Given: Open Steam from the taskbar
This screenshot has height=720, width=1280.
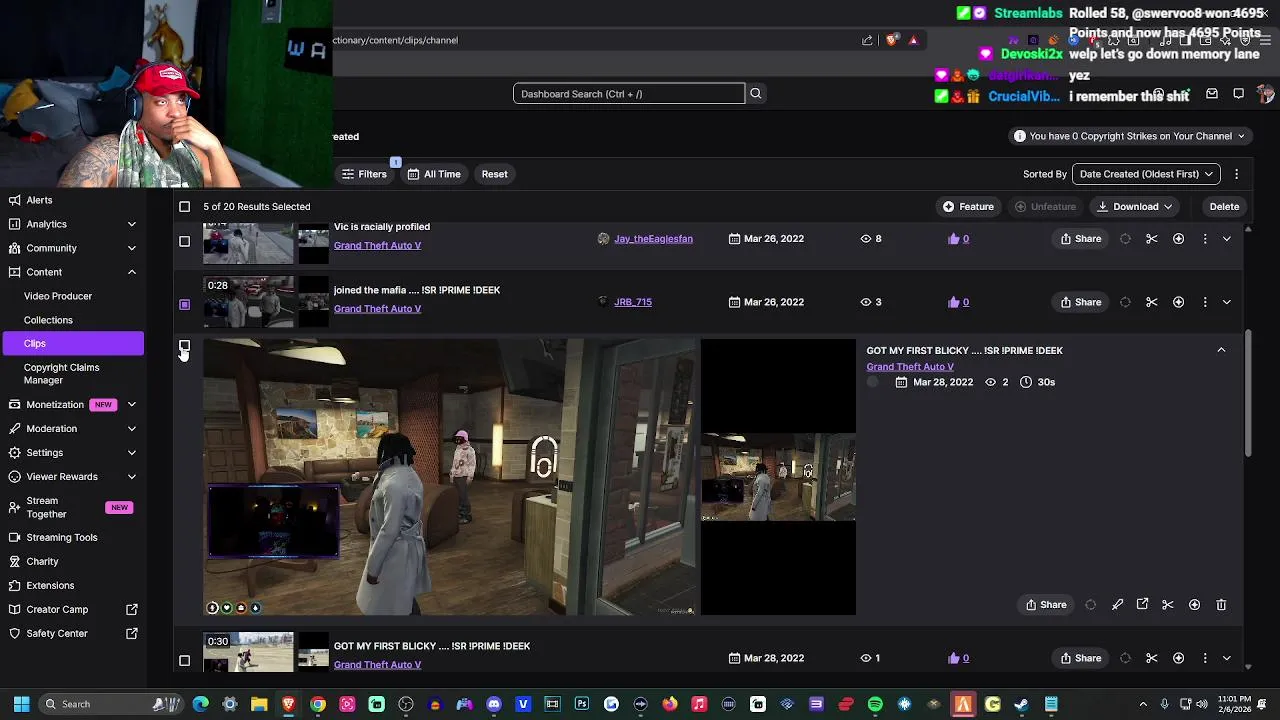Looking at the screenshot, I should [x=1021, y=704].
